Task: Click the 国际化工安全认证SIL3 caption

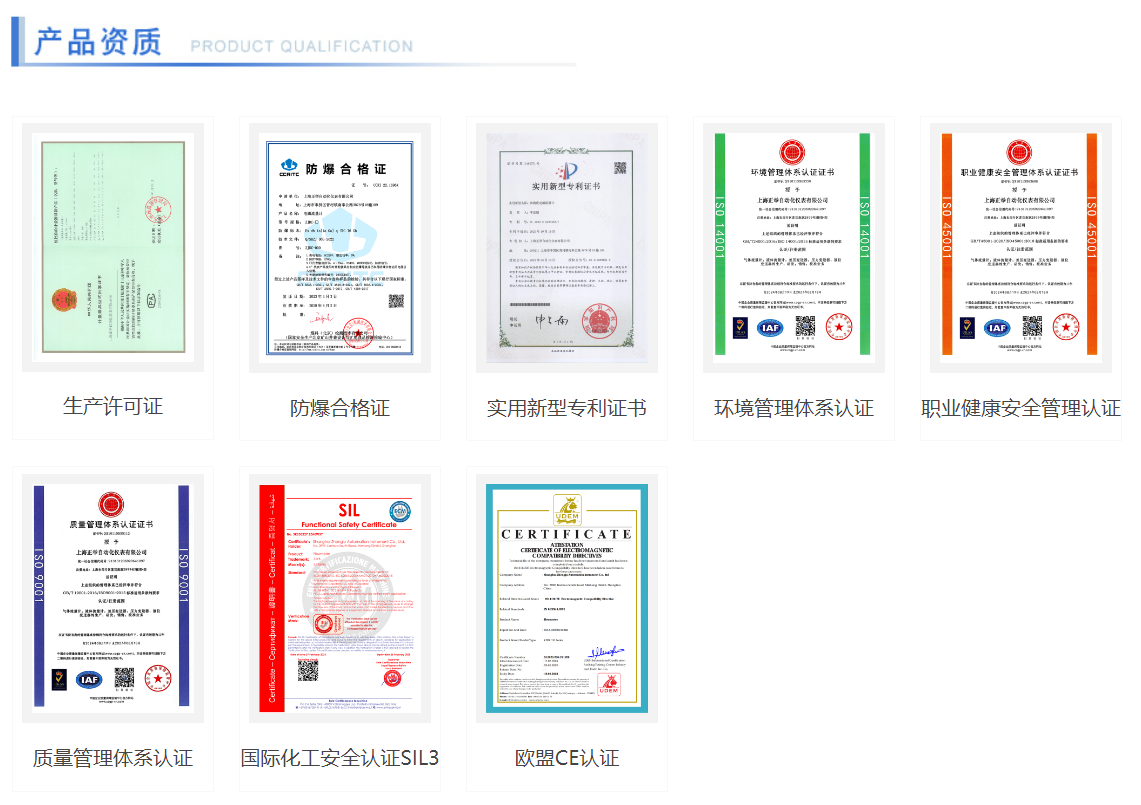Action: 340,758
